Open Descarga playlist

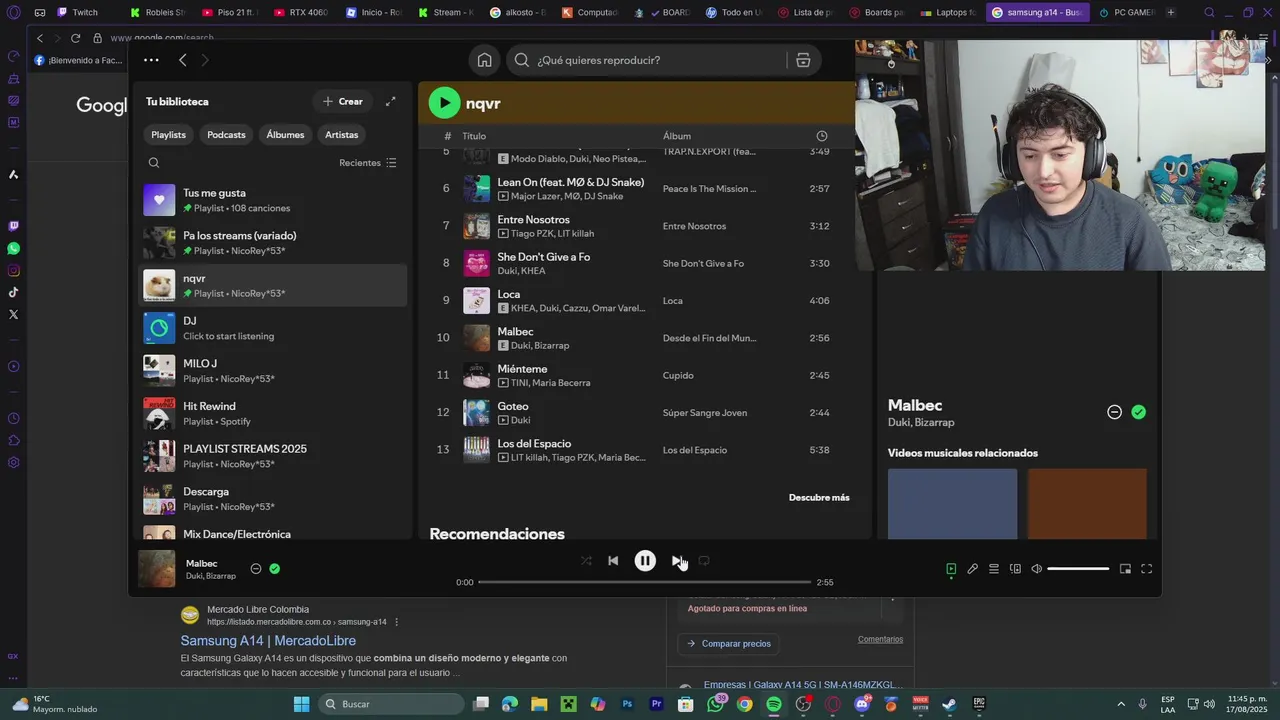point(272,499)
